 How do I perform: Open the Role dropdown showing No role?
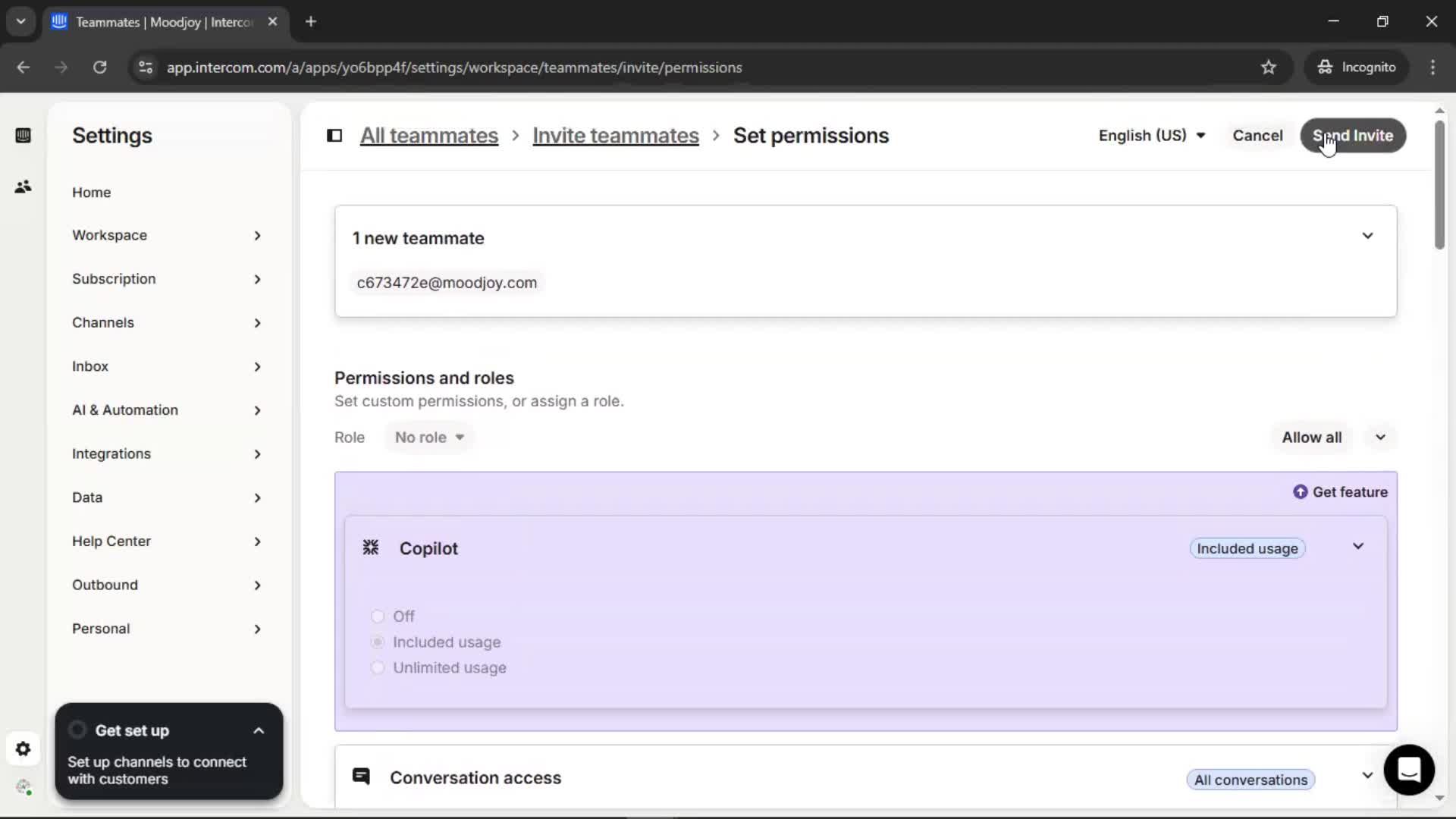coord(429,438)
